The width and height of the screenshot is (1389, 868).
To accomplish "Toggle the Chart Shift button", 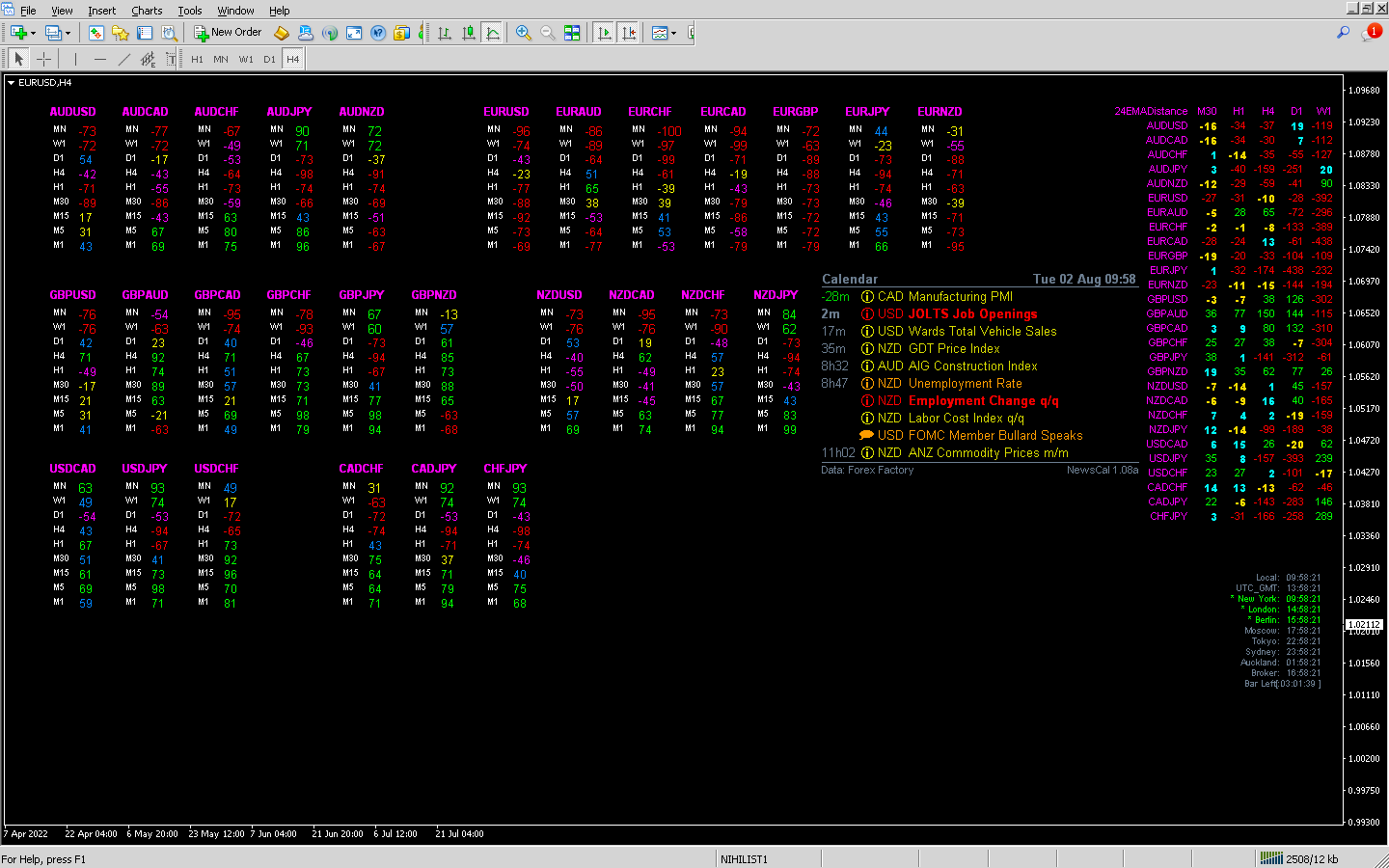I will (629, 33).
